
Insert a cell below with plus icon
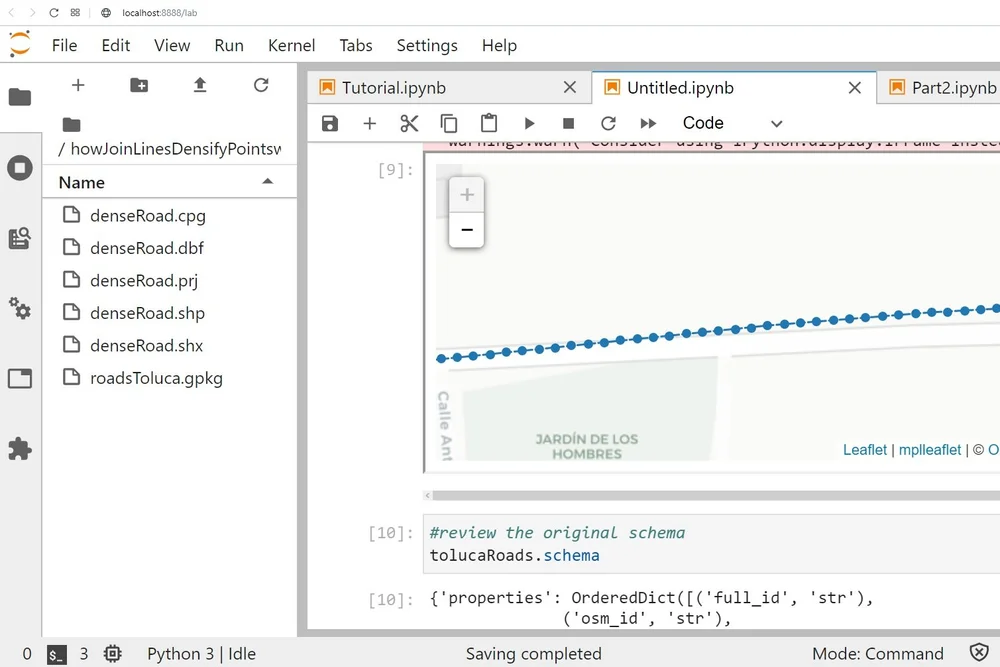[369, 123]
